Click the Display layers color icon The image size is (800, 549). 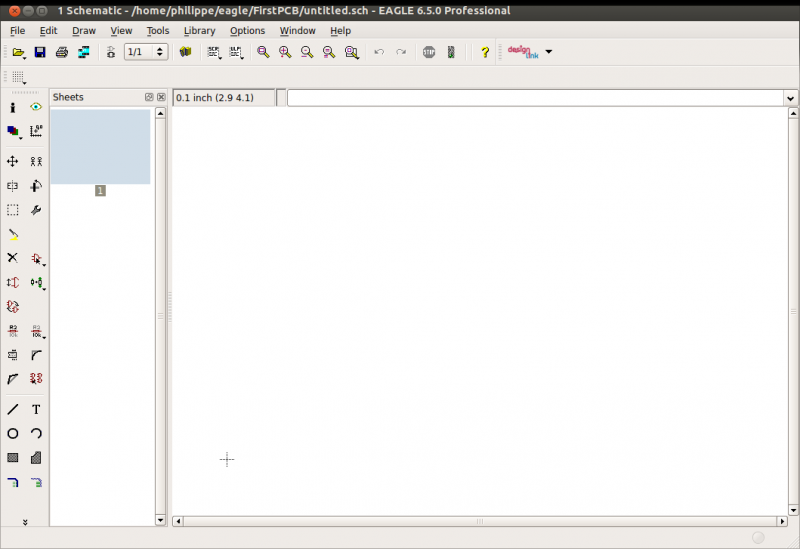click(13, 131)
